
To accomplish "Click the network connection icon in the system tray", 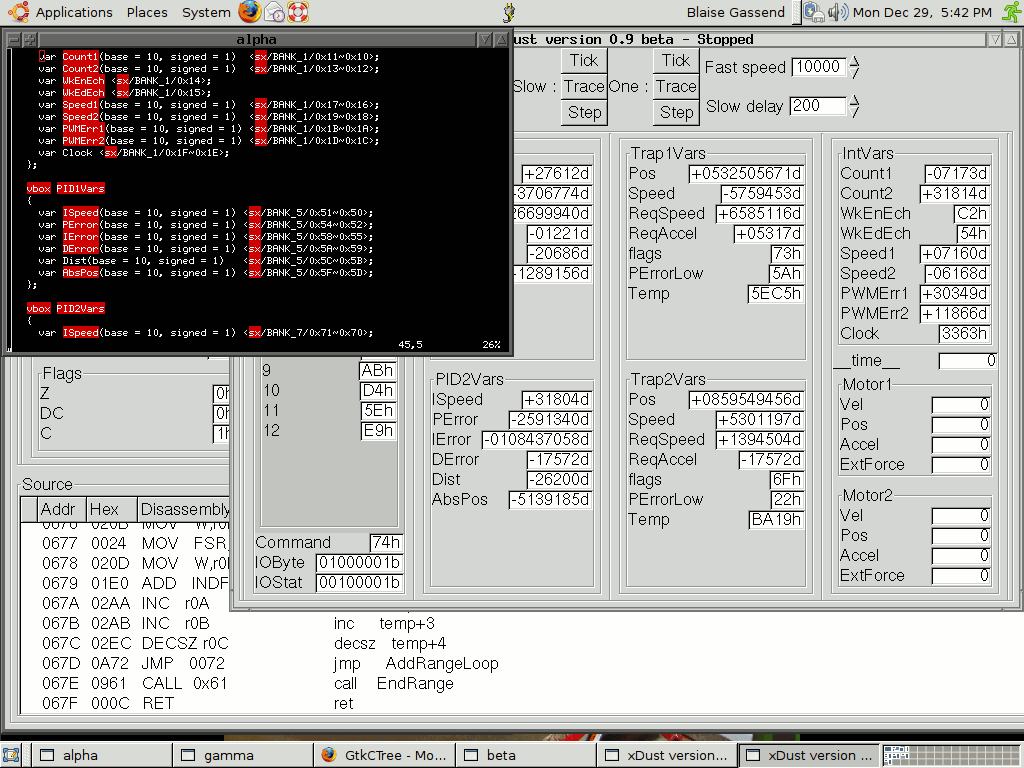I will 814,12.
